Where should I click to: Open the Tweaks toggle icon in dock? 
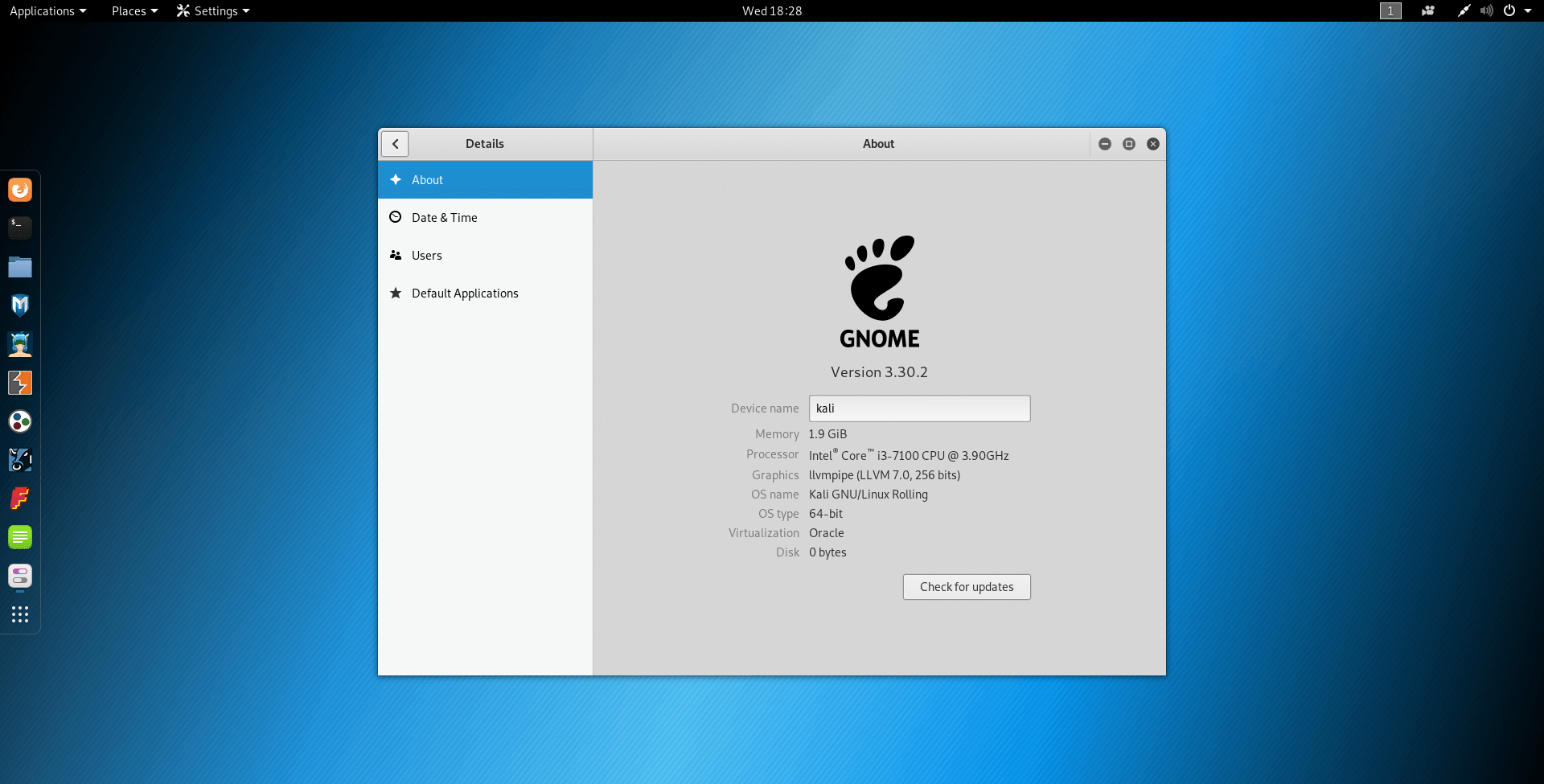click(20, 576)
